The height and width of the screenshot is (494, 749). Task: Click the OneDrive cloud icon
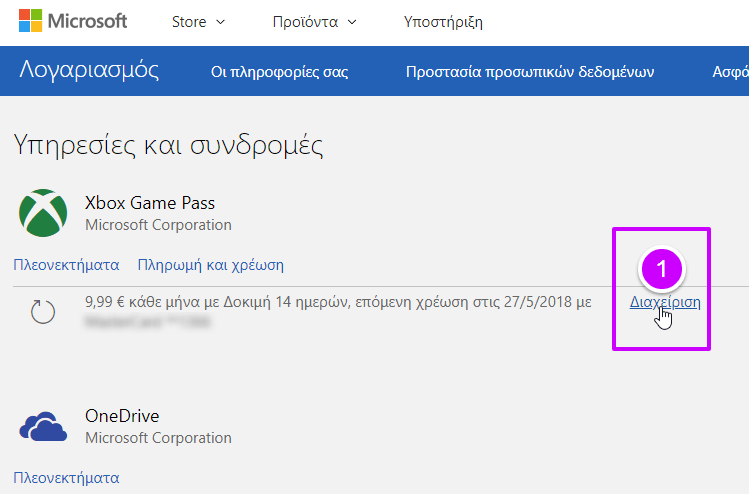43,426
